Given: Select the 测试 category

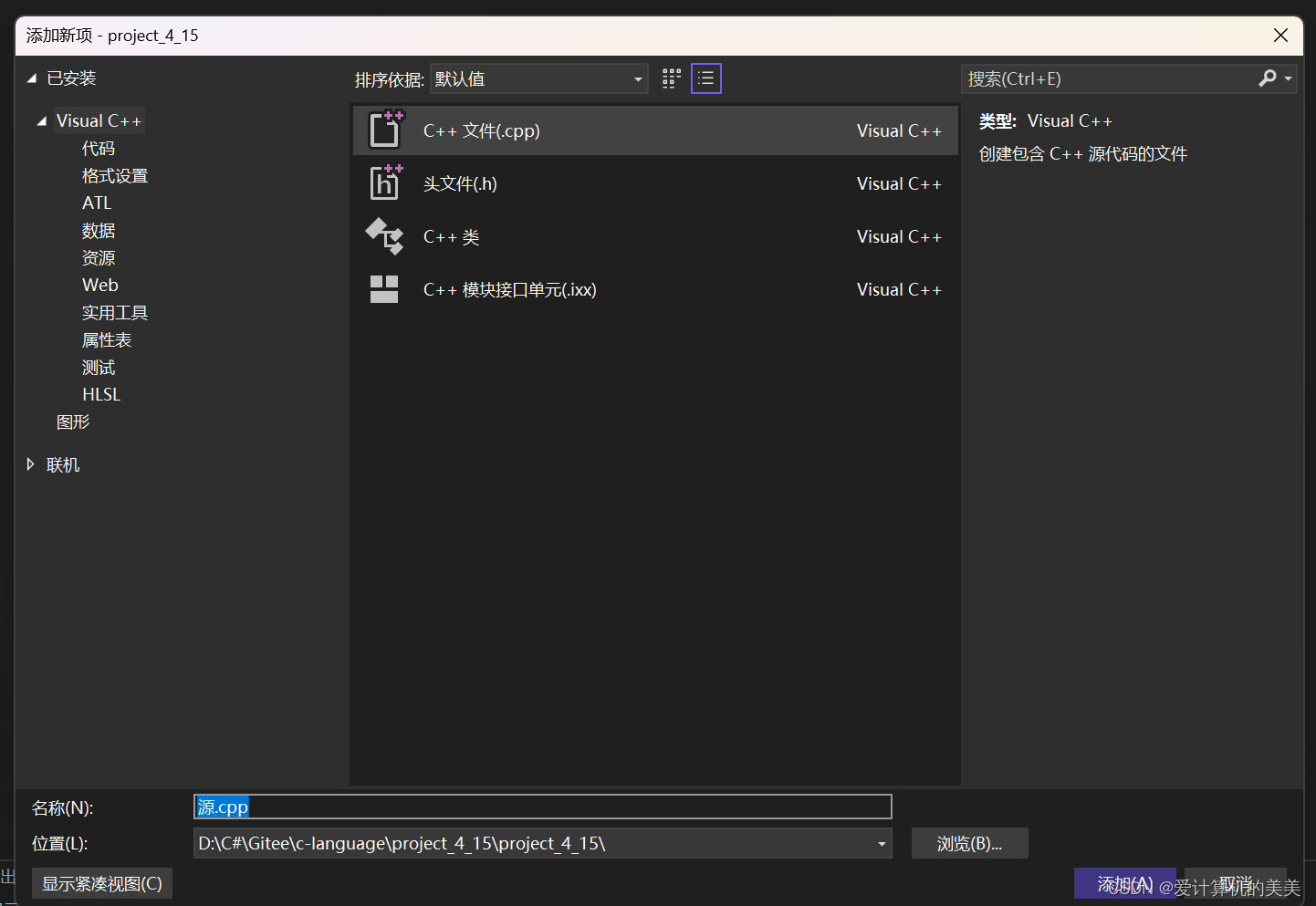Looking at the screenshot, I should pos(99,367).
